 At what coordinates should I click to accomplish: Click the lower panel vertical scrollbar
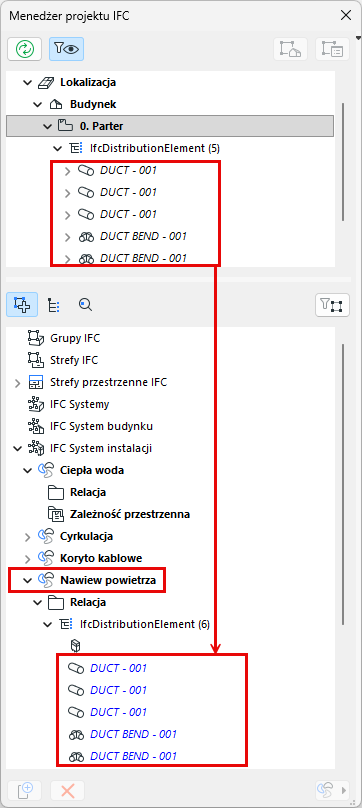pyautogui.click(x=343, y=484)
